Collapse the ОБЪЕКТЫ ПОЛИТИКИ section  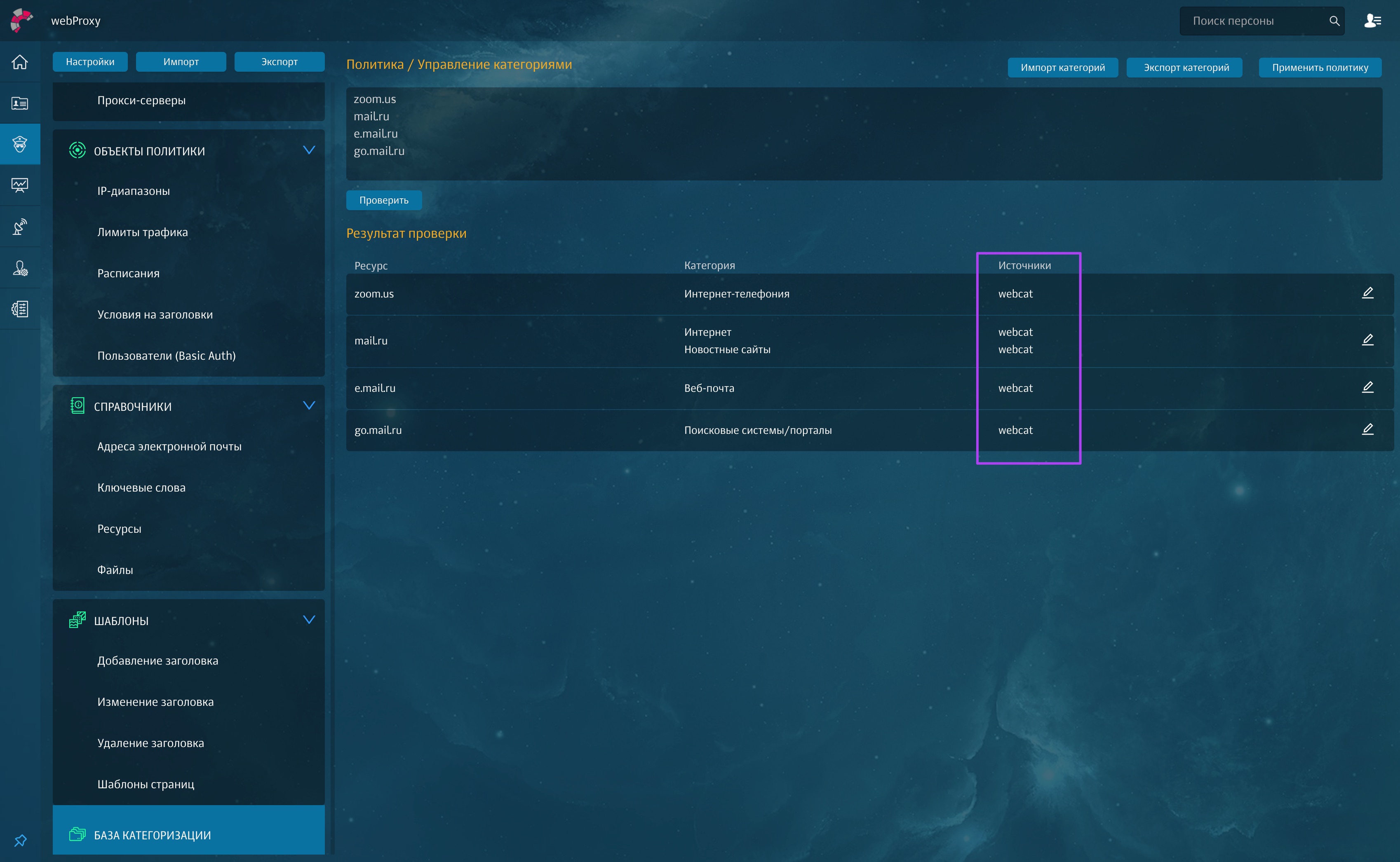click(308, 150)
